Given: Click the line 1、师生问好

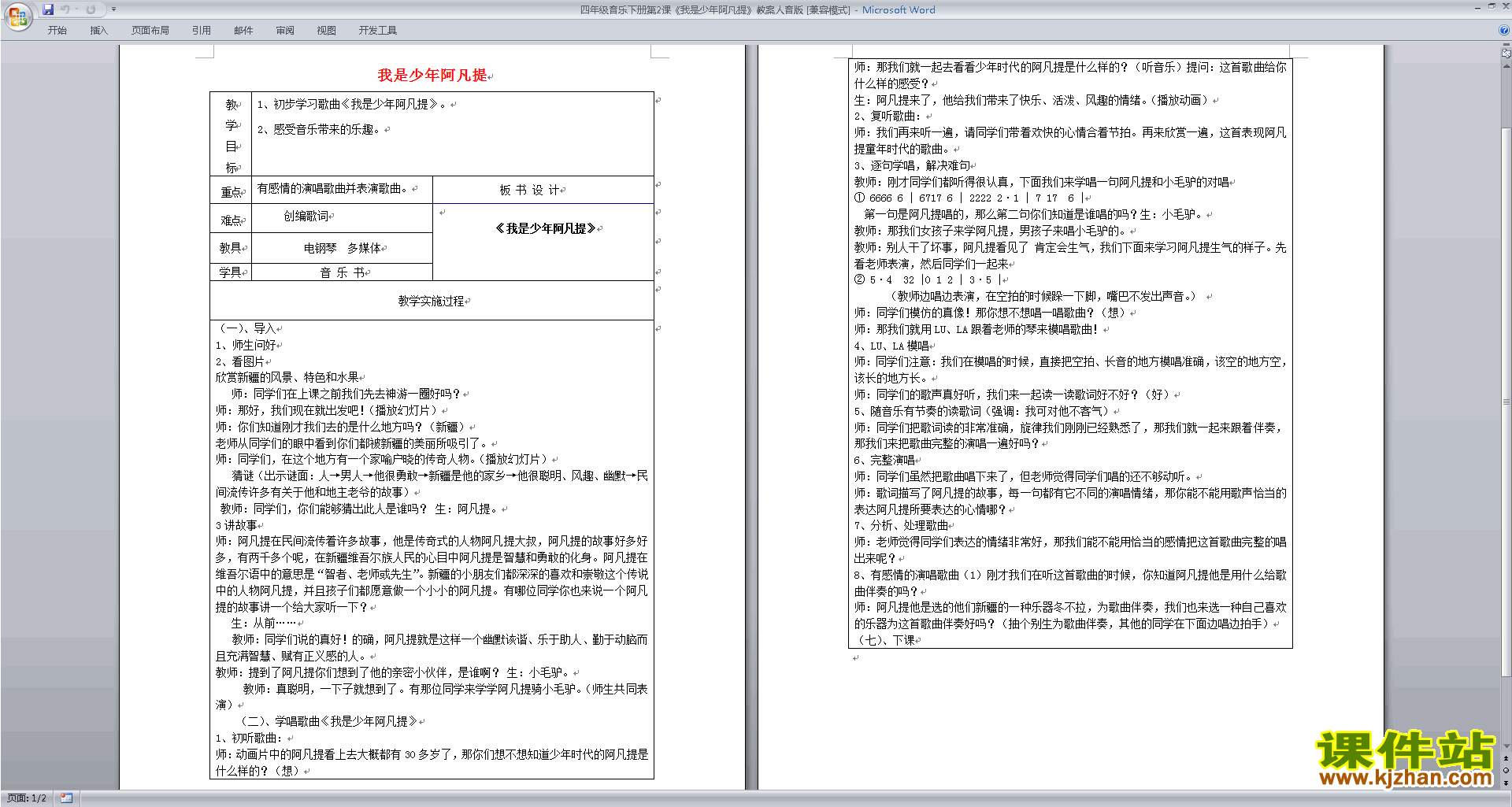Looking at the screenshot, I should (246, 345).
